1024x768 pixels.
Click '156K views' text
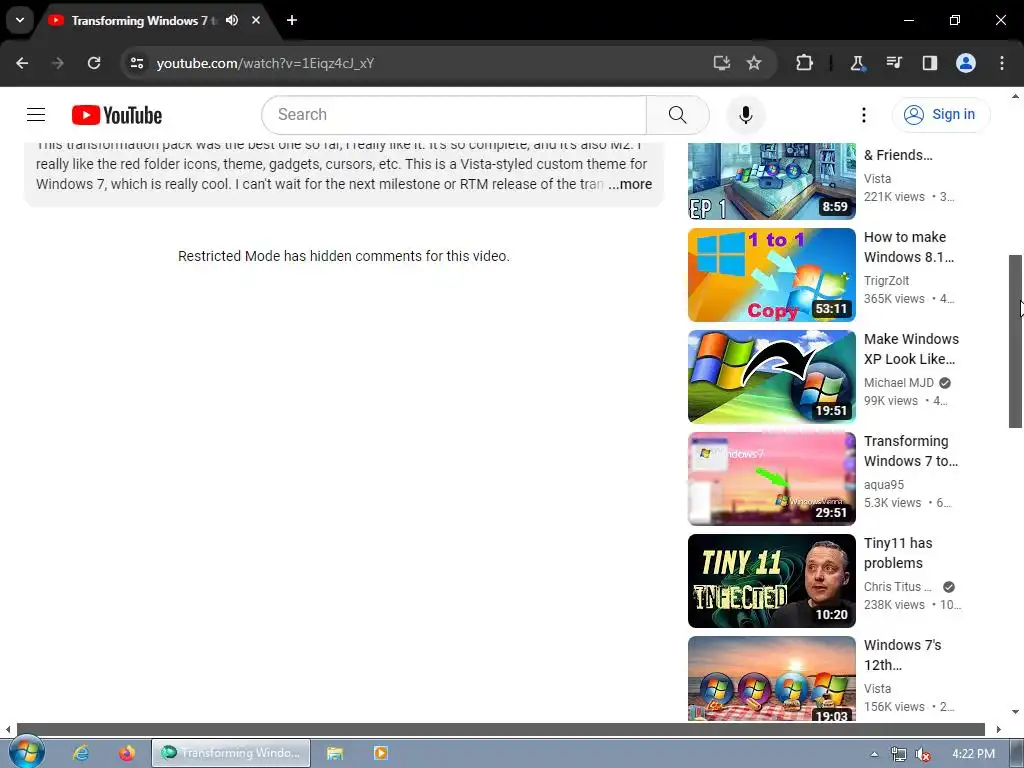tap(894, 707)
